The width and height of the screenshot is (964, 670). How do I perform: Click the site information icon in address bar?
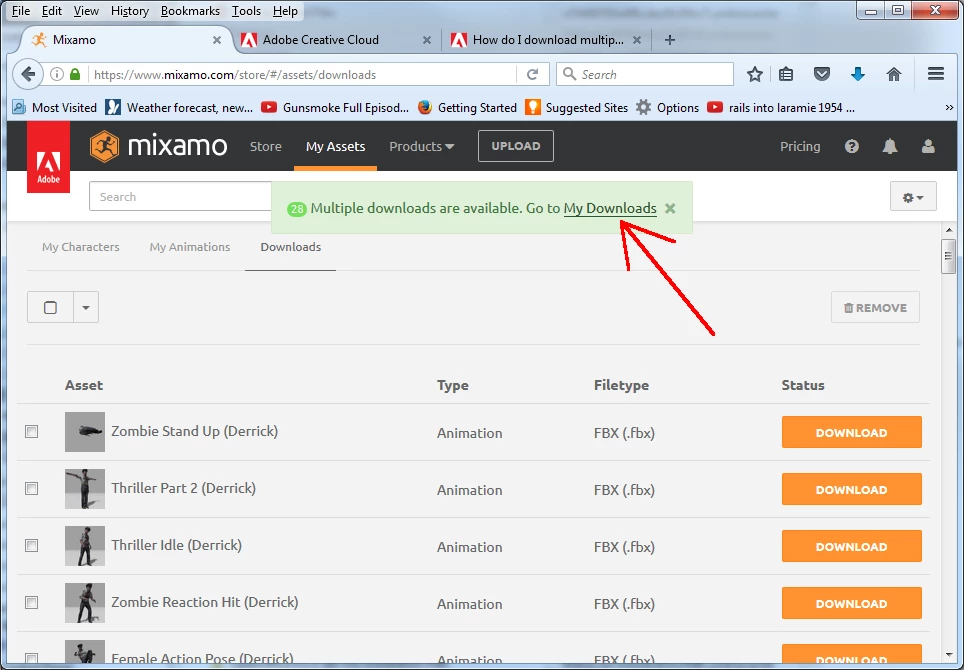[x=57, y=74]
